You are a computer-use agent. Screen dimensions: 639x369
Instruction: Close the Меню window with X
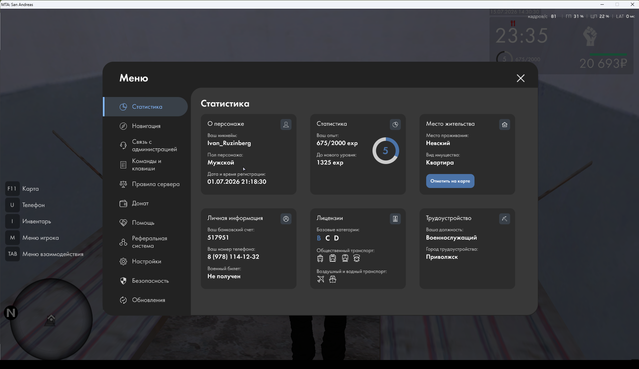[x=520, y=78]
